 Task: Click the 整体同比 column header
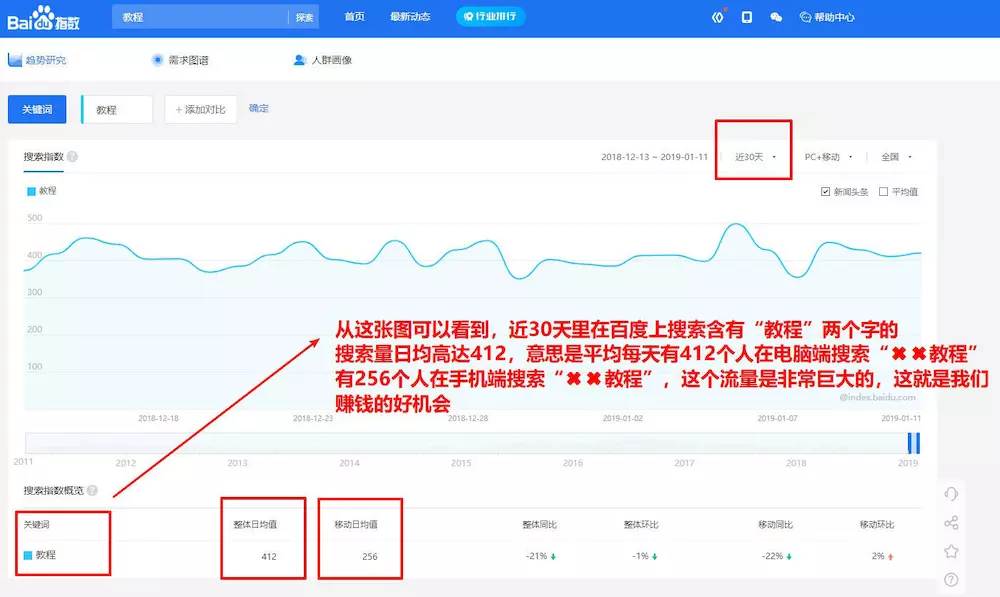[540, 524]
